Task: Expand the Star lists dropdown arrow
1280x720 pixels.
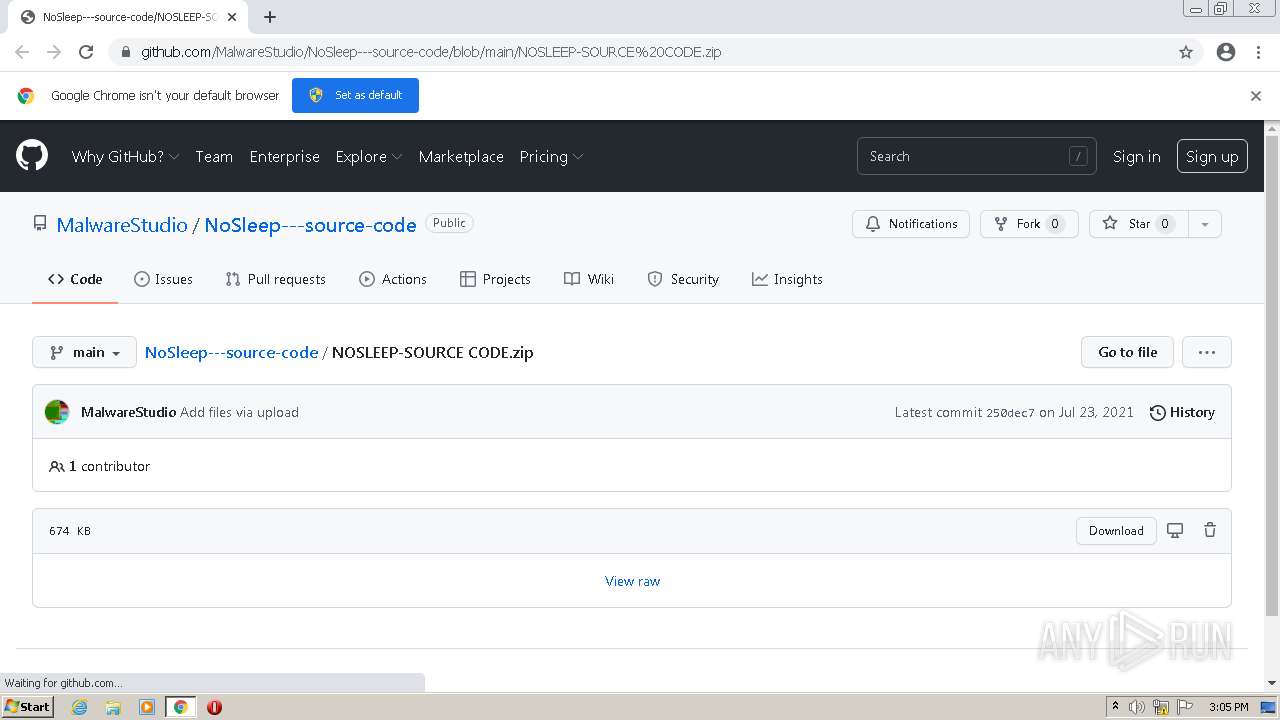Action: coord(1205,224)
